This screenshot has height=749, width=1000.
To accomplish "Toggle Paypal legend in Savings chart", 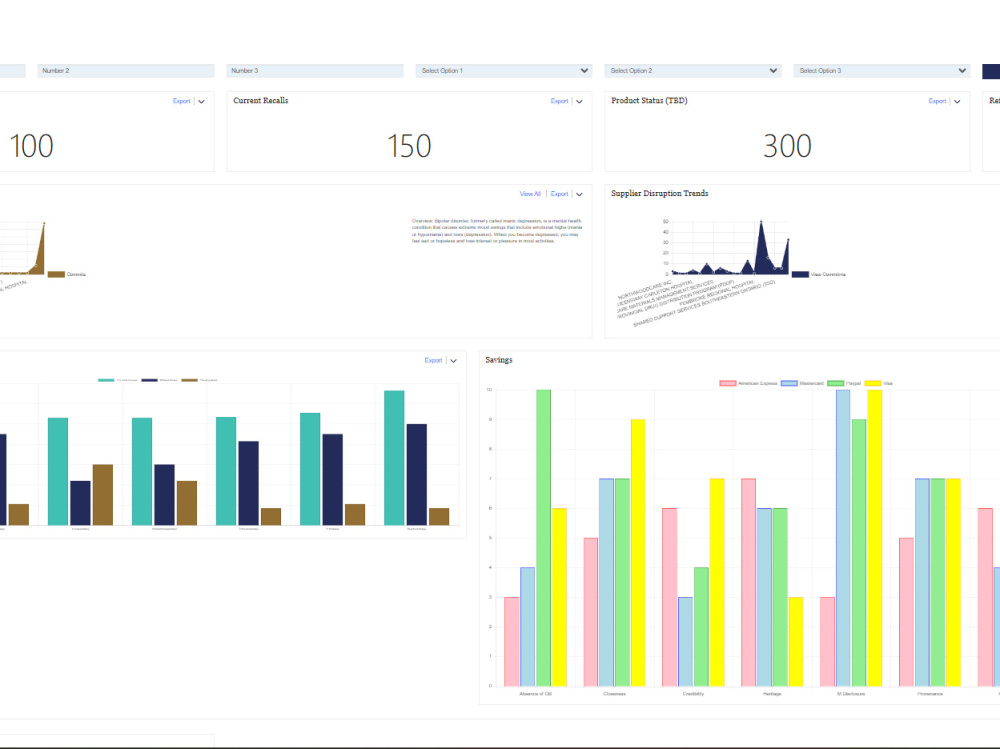I will coord(844,383).
